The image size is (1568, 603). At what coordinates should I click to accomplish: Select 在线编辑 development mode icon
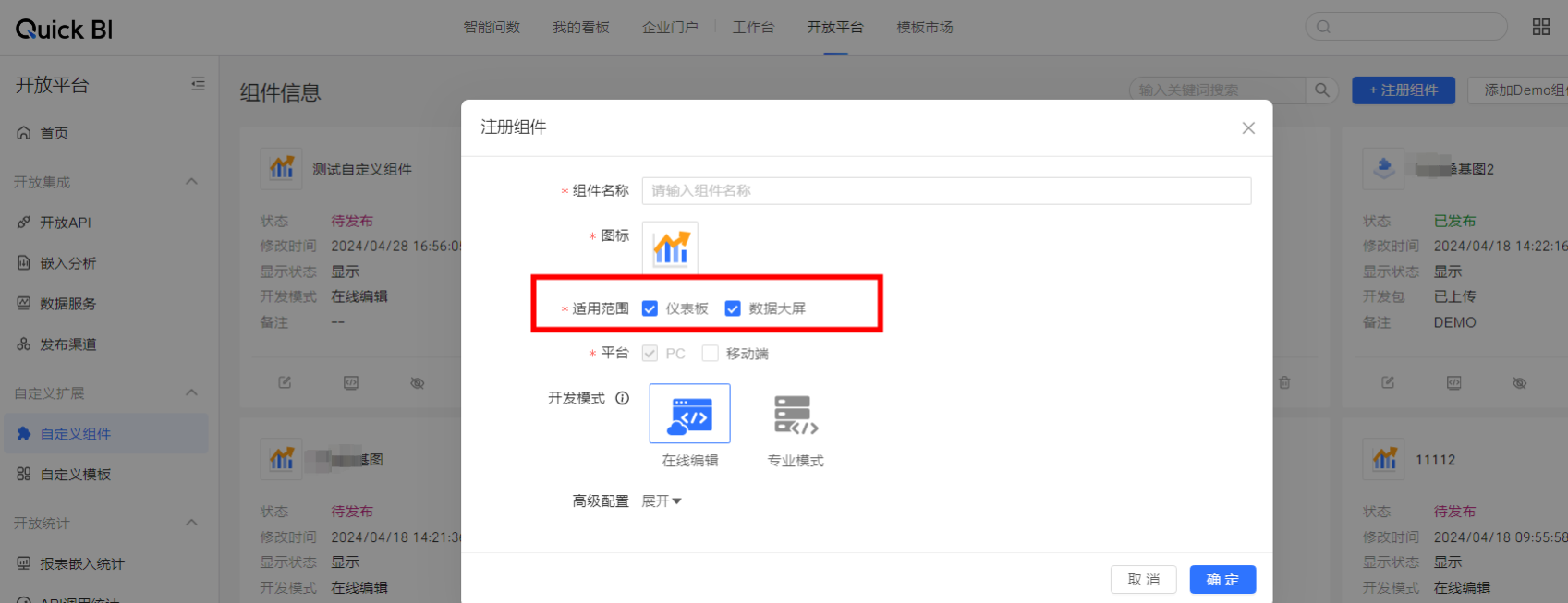pyautogui.click(x=689, y=414)
